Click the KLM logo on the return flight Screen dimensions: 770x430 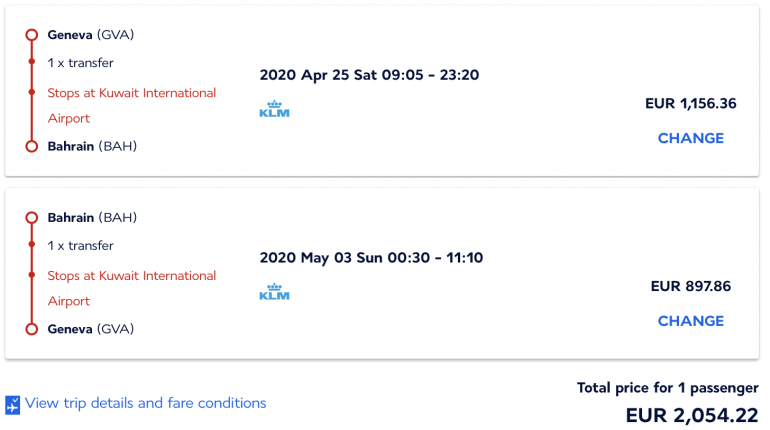click(x=273, y=292)
